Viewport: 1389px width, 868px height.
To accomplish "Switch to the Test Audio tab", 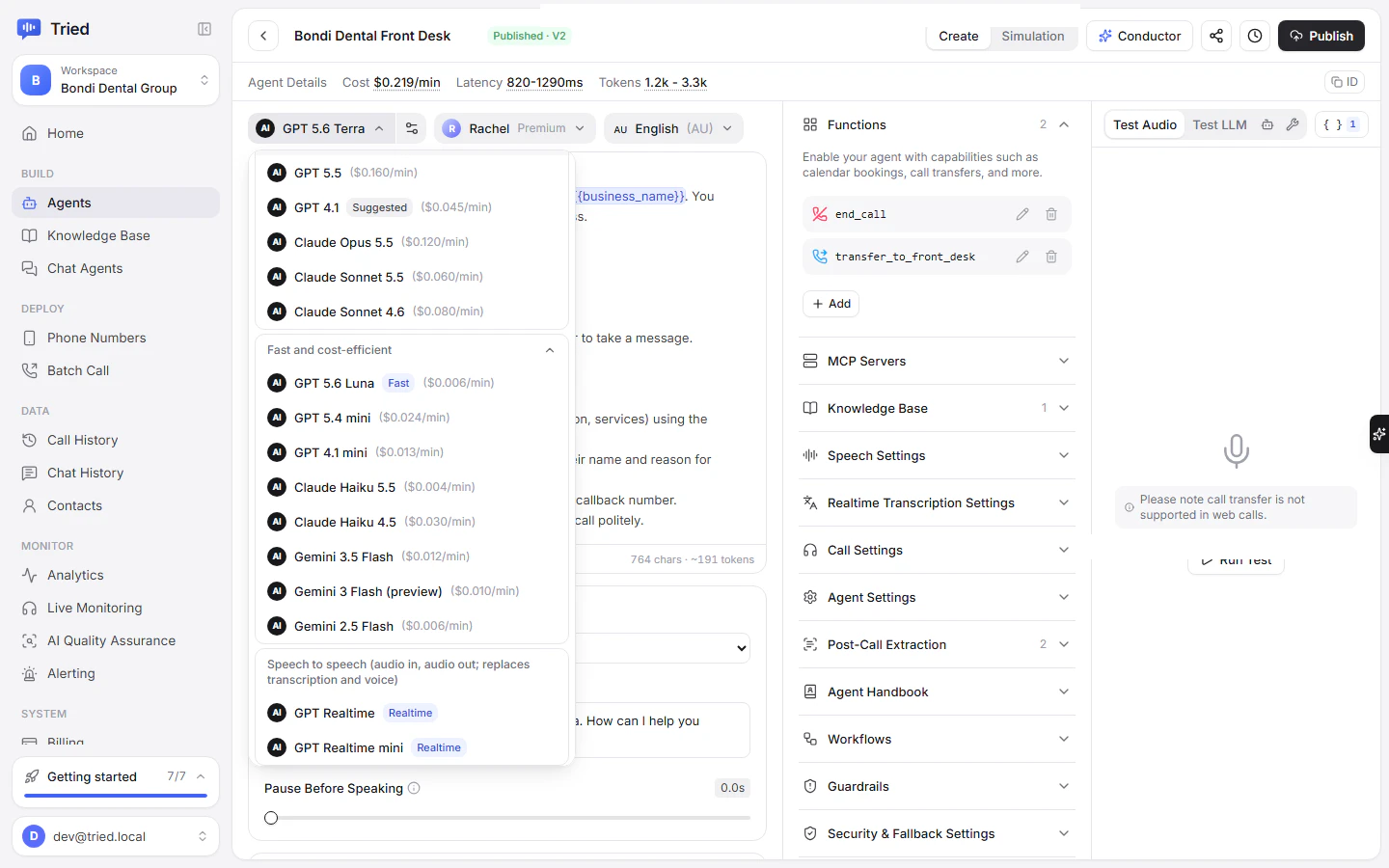I will [x=1145, y=124].
